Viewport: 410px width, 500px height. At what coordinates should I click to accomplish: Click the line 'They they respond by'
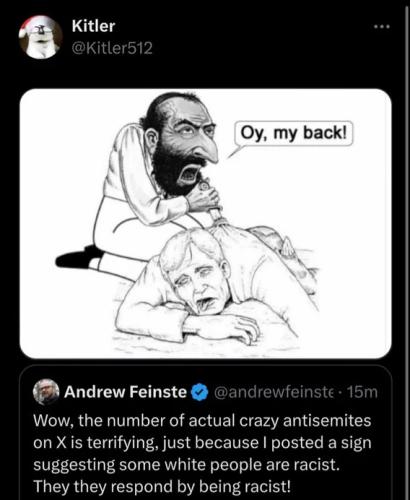[x=162, y=487]
